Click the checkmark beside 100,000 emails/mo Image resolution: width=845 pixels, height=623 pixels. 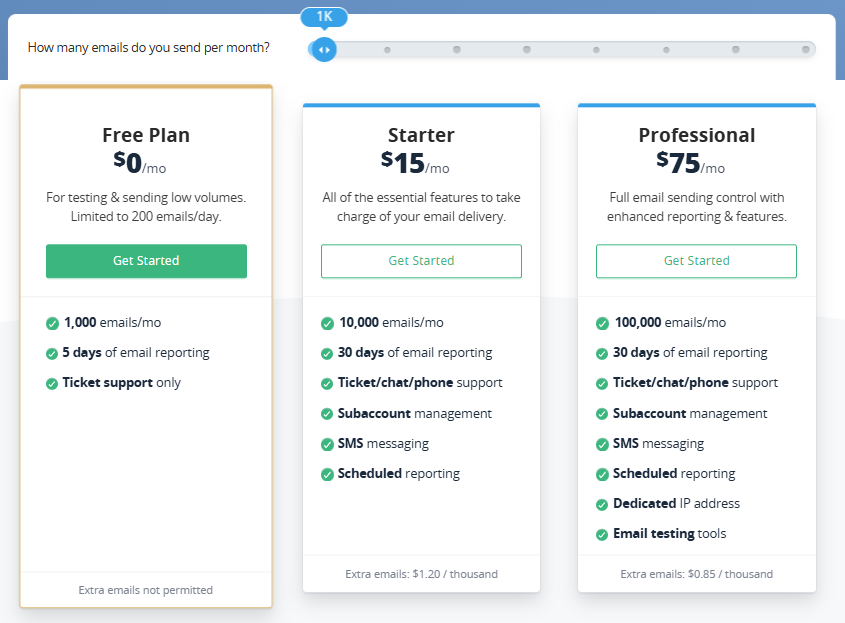pos(602,323)
